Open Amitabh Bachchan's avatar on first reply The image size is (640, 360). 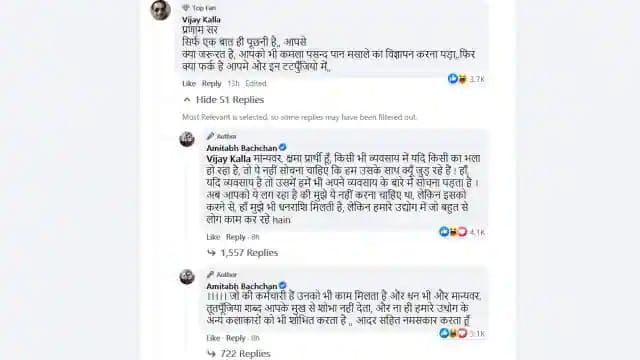[187, 139]
